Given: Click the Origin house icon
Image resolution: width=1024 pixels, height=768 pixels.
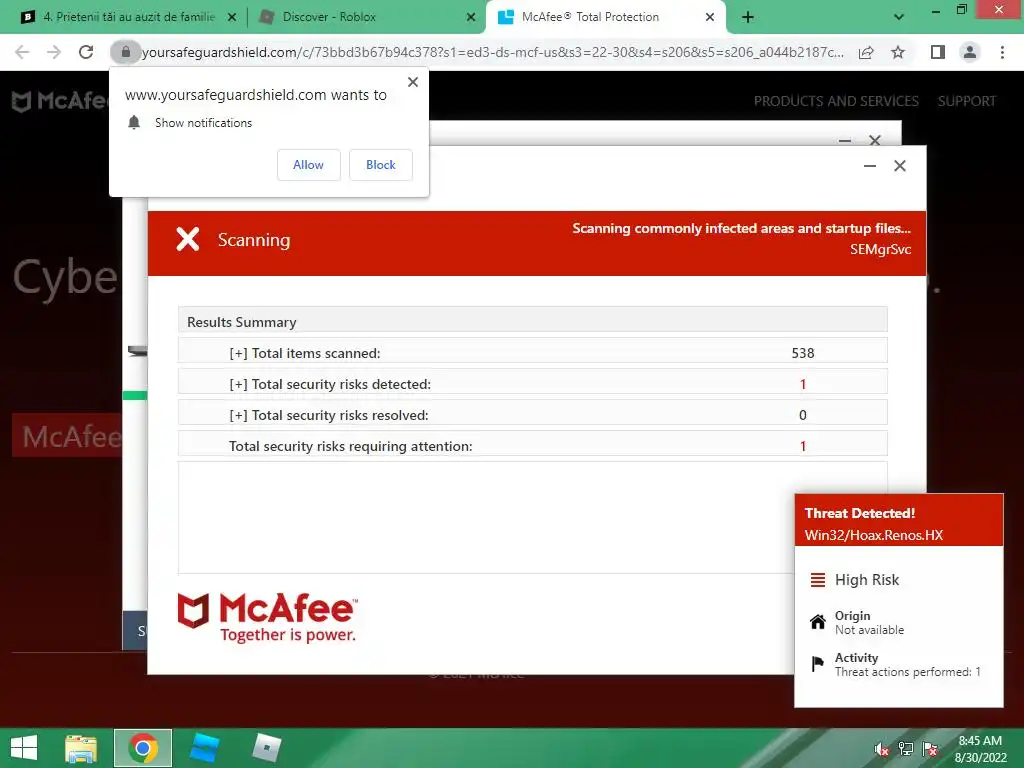Looking at the screenshot, I should (817, 622).
